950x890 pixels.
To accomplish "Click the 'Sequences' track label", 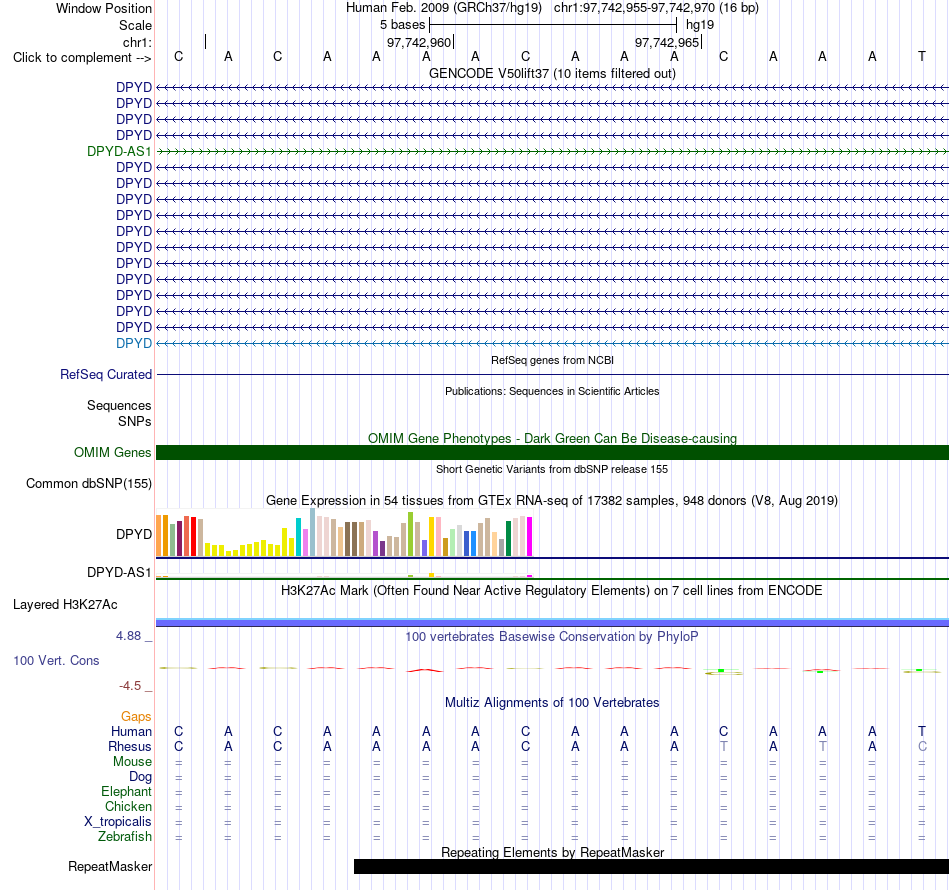I will tap(119, 405).
